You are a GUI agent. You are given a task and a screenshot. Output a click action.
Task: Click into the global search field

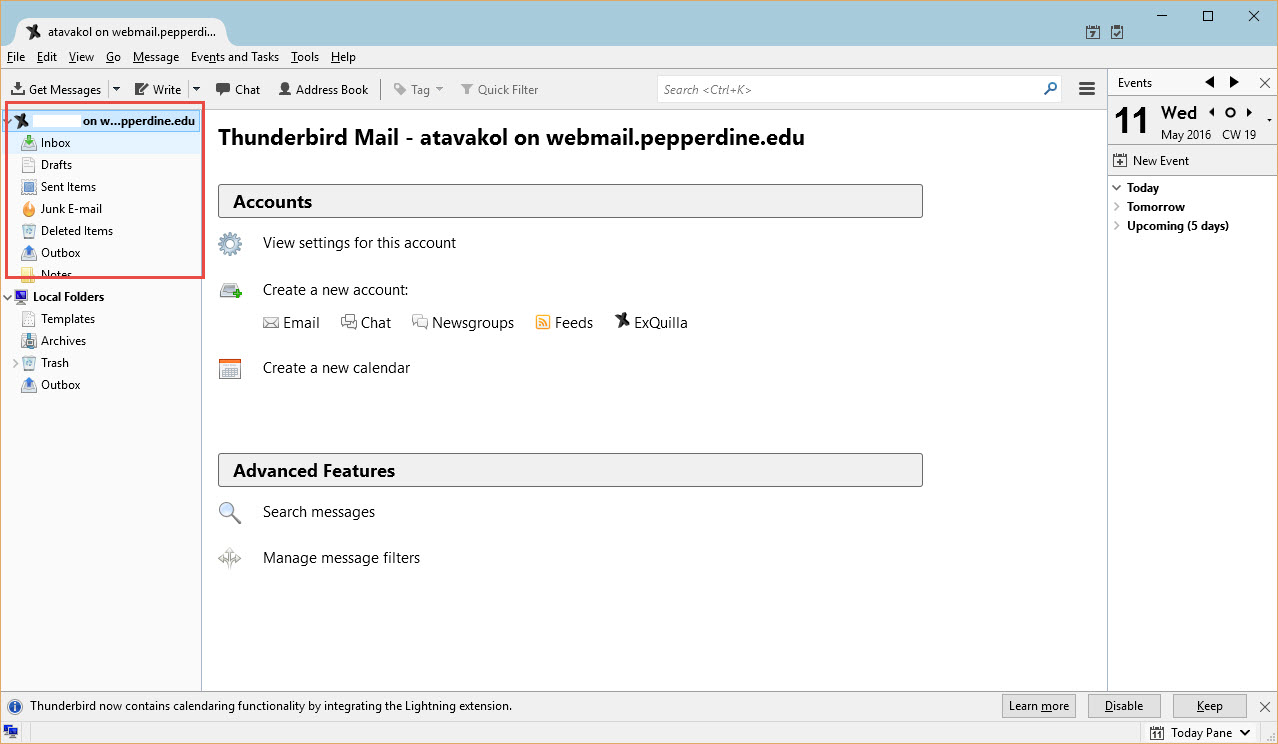(x=850, y=89)
